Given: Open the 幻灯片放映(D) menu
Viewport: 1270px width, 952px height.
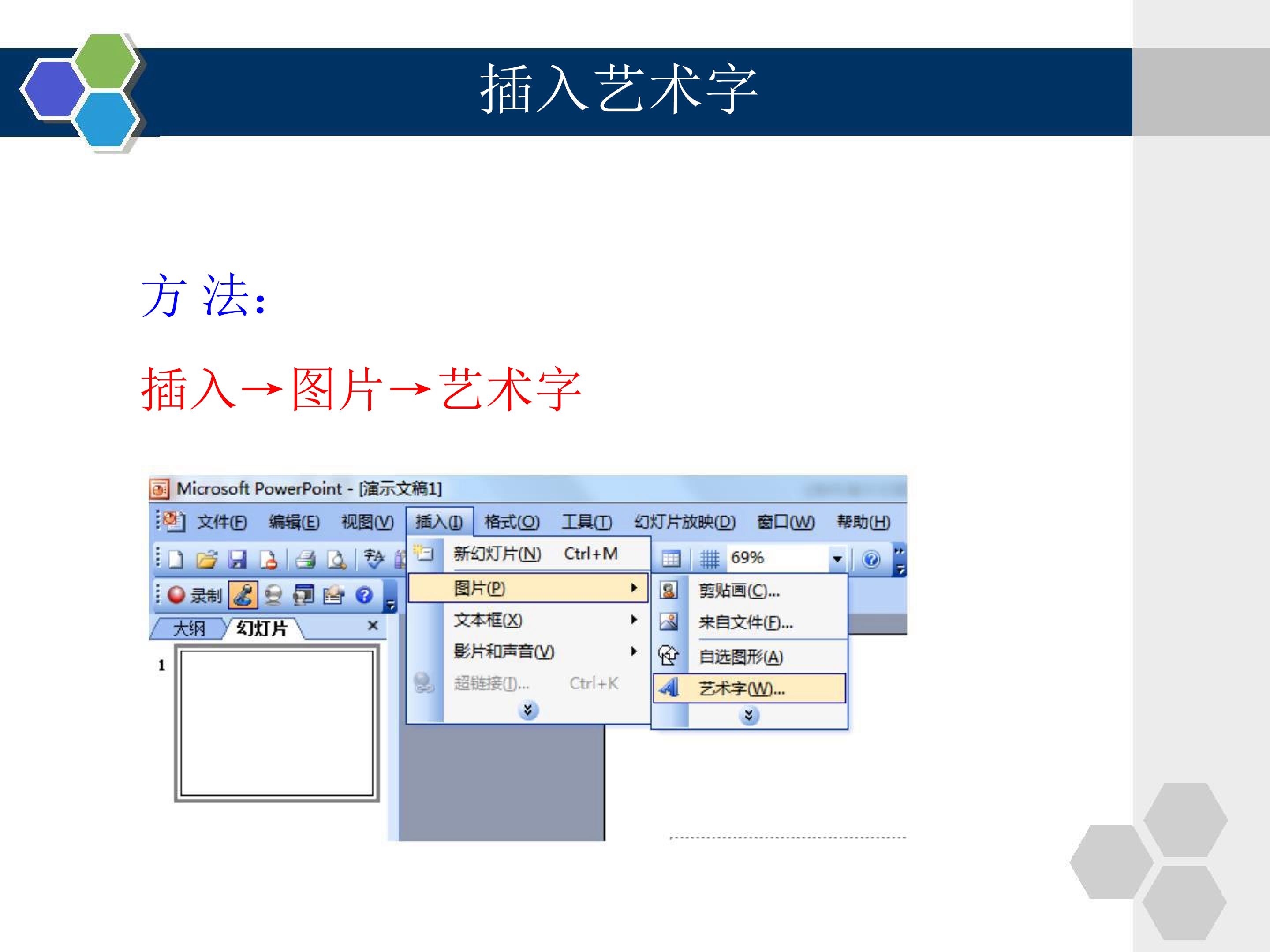Looking at the screenshot, I should pyautogui.click(x=684, y=522).
